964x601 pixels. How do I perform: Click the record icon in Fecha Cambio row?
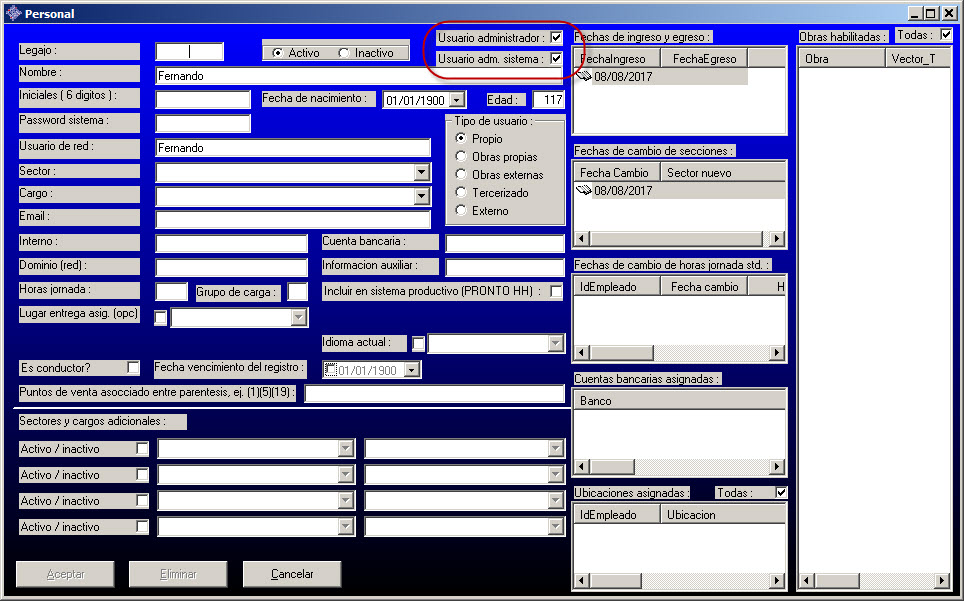click(583, 190)
